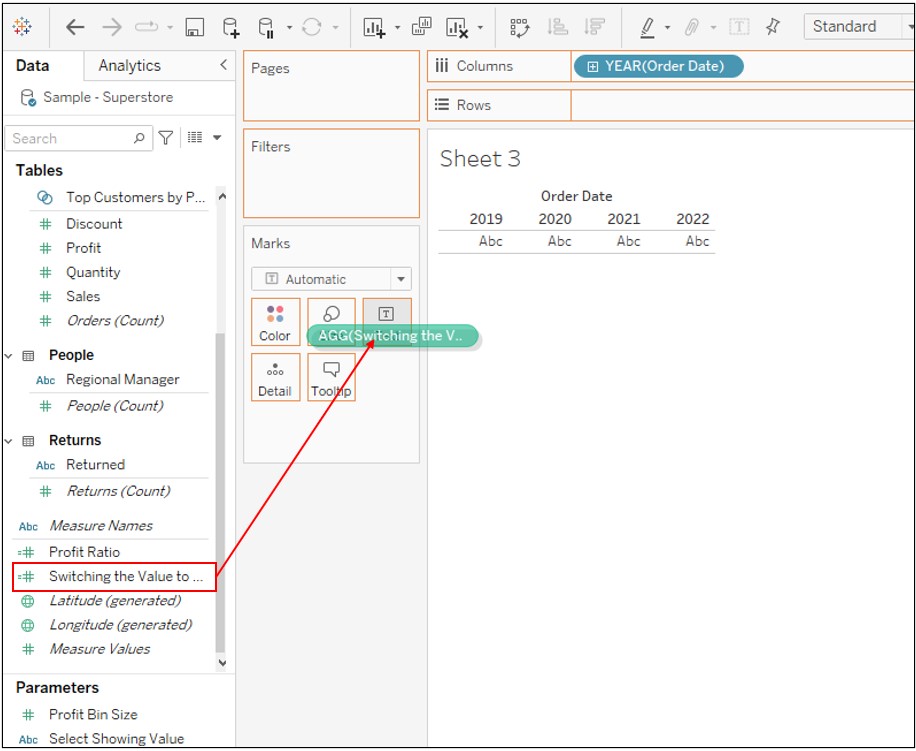Click the view data grid icon
The width and height of the screenshot is (916, 751).
point(195,138)
